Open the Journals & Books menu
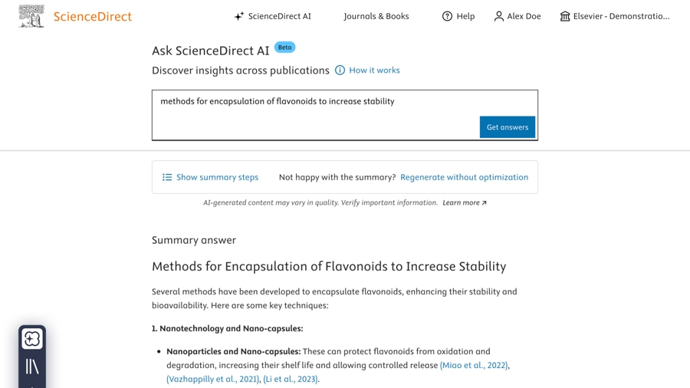 [376, 16]
